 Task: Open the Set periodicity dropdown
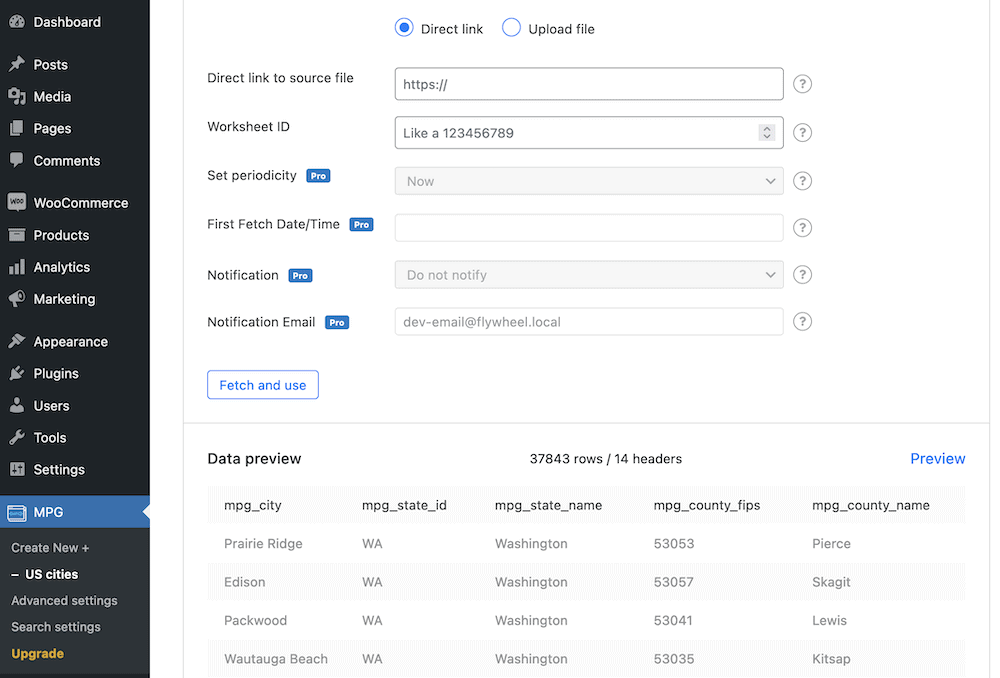[588, 181]
